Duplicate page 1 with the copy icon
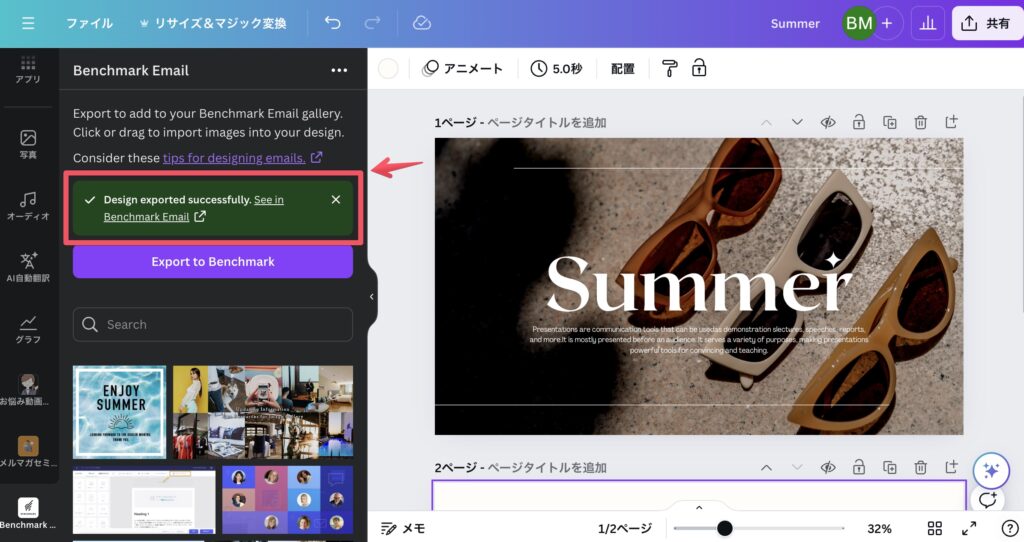Image resolution: width=1024 pixels, height=542 pixels. point(889,122)
